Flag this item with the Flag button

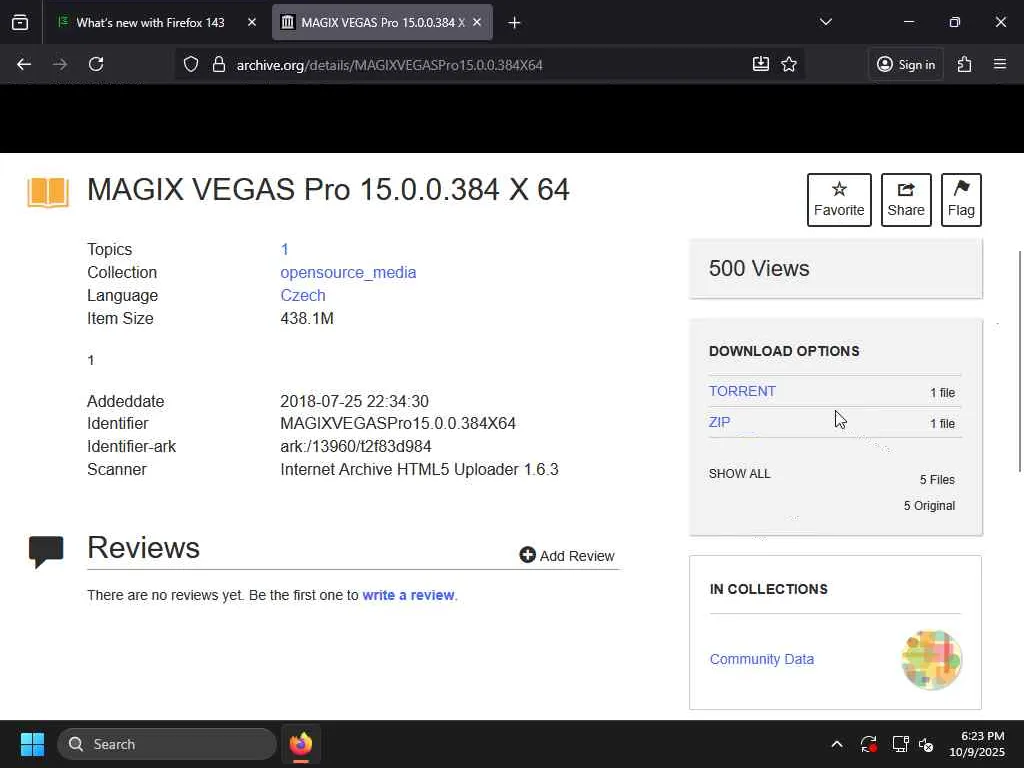point(961,200)
